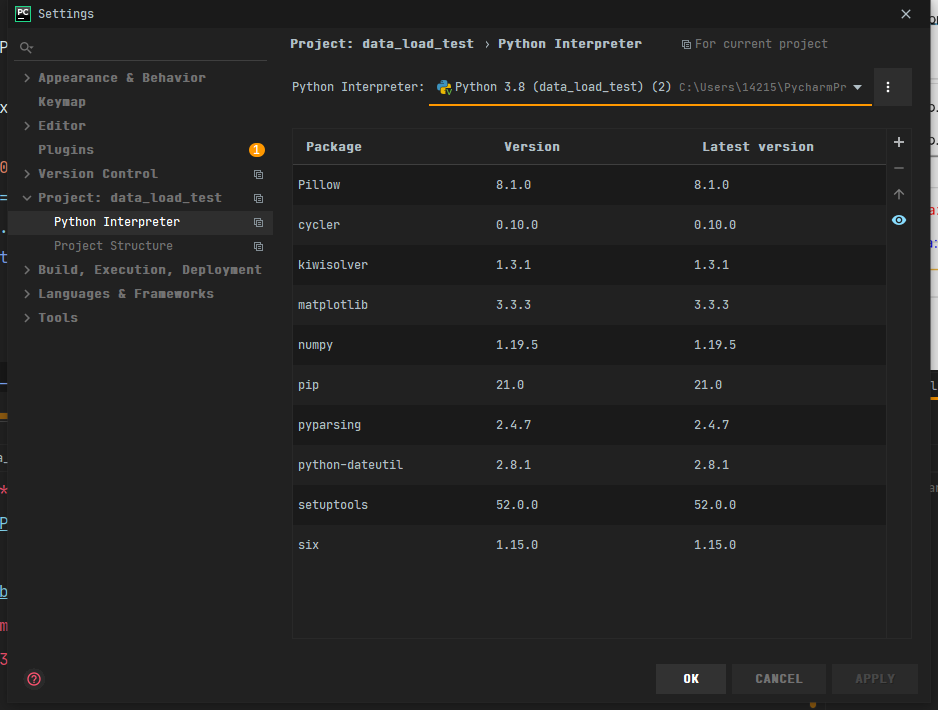Click setuptools version 52.0.0 cell
The width and height of the screenshot is (938, 710).
pos(517,505)
